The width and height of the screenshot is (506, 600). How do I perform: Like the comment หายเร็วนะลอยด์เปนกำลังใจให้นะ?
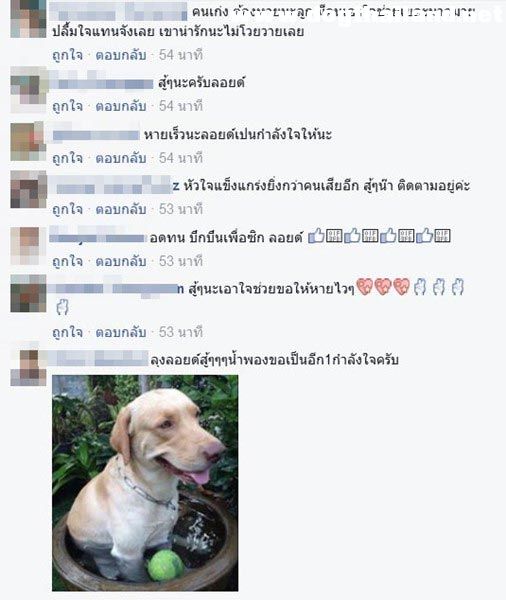67,158
